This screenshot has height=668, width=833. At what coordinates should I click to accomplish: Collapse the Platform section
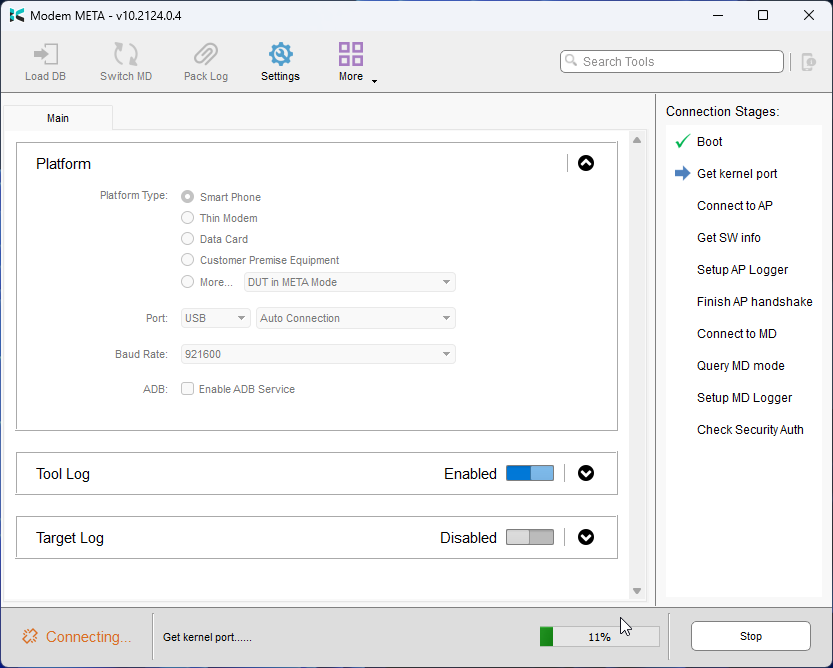pos(585,163)
